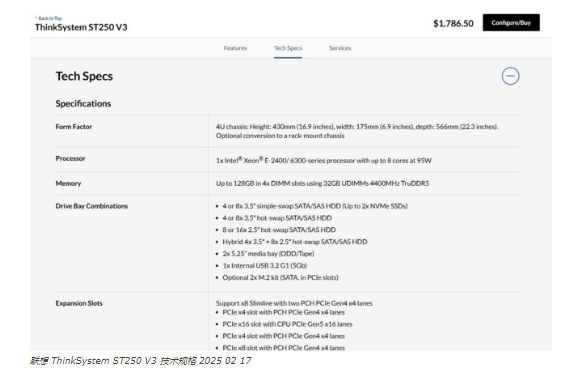
Task: Click 'PCIe x16 slot with CPU PCIe Gen5' bullet
Action: pyautogui.click(x=287, y=324)
